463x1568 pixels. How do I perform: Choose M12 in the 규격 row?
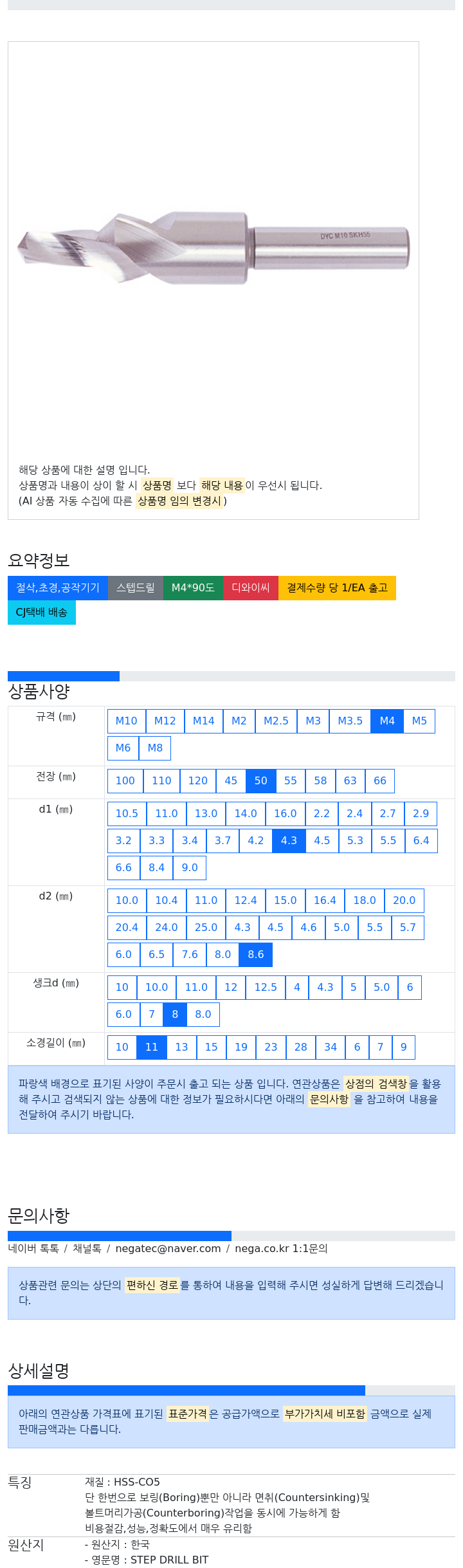(x=165, y=721)
